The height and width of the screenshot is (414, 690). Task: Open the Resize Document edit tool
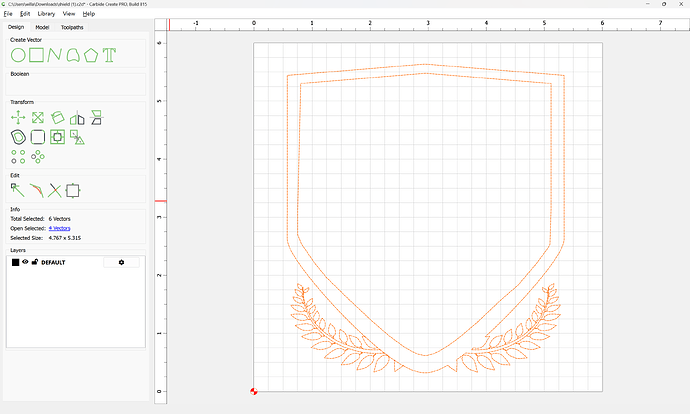(x=73, y=191)
